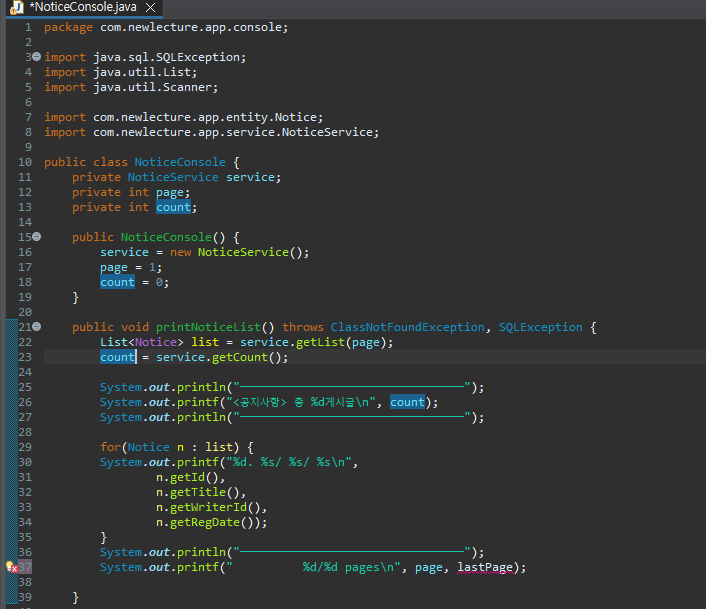Viewport: 706px width, 609px height.
Task: Click the println statement on line 27
Action: point(292,417)
